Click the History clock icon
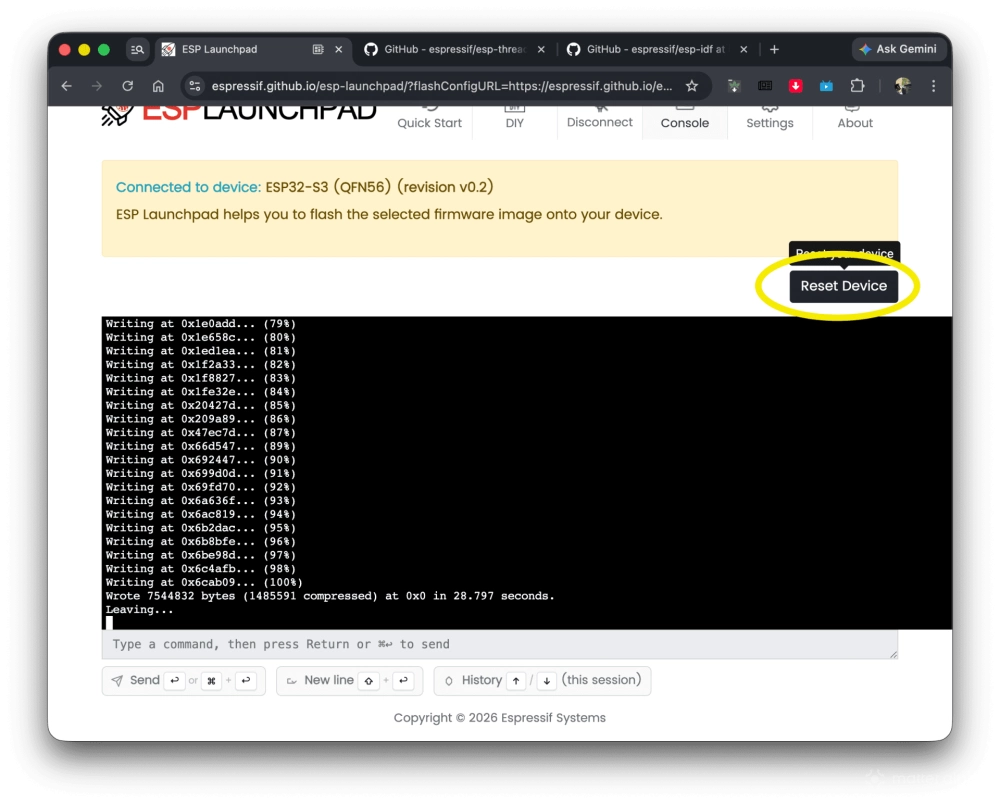The width and height of the screenshot is (1000, 804). (448, 681)
